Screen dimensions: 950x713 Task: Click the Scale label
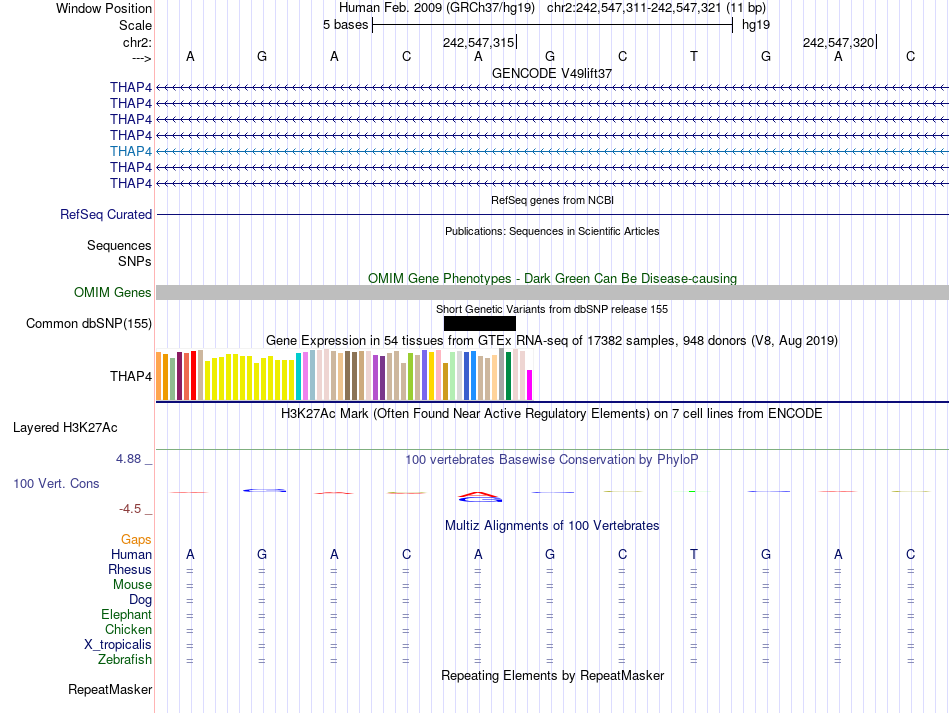[x=136, y=25]
